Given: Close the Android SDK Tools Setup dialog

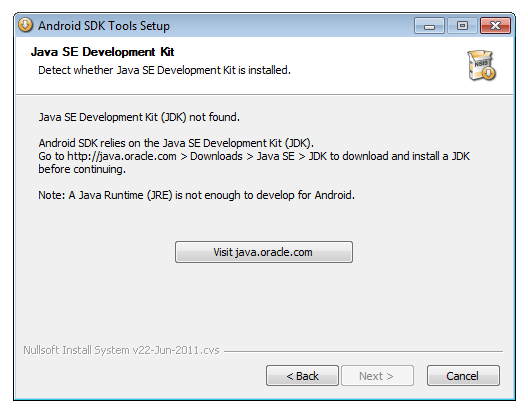Looking at the screenshot, I should (x=495, y=26).
